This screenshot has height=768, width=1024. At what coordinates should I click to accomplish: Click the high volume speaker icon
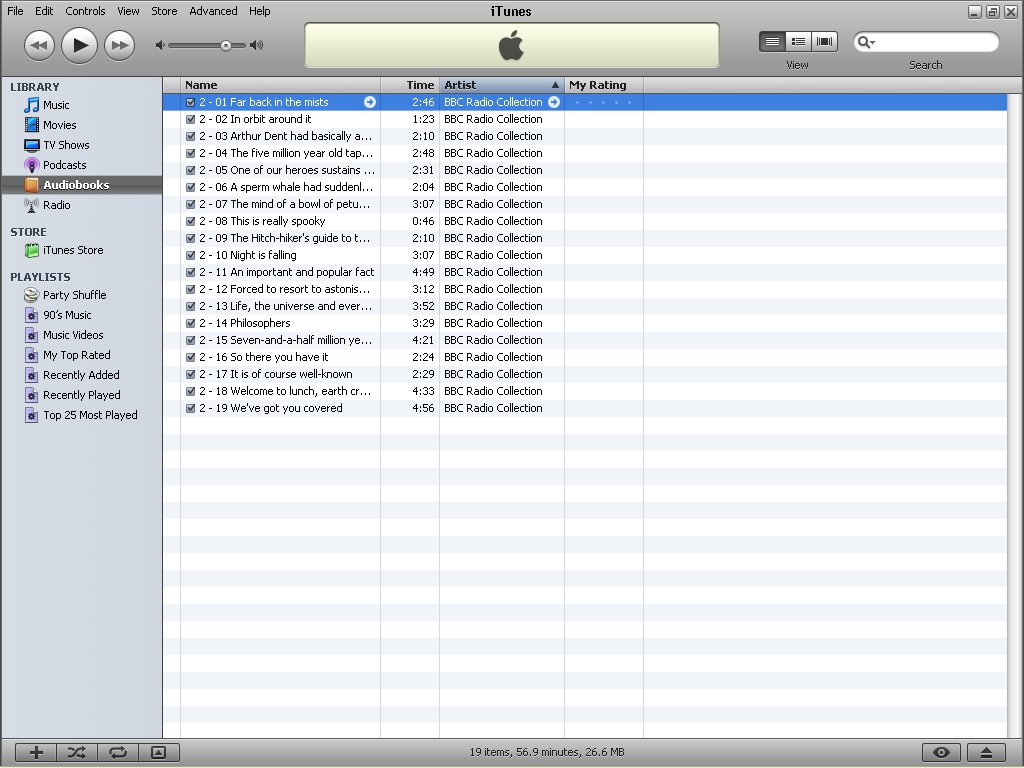click(257, 45)
